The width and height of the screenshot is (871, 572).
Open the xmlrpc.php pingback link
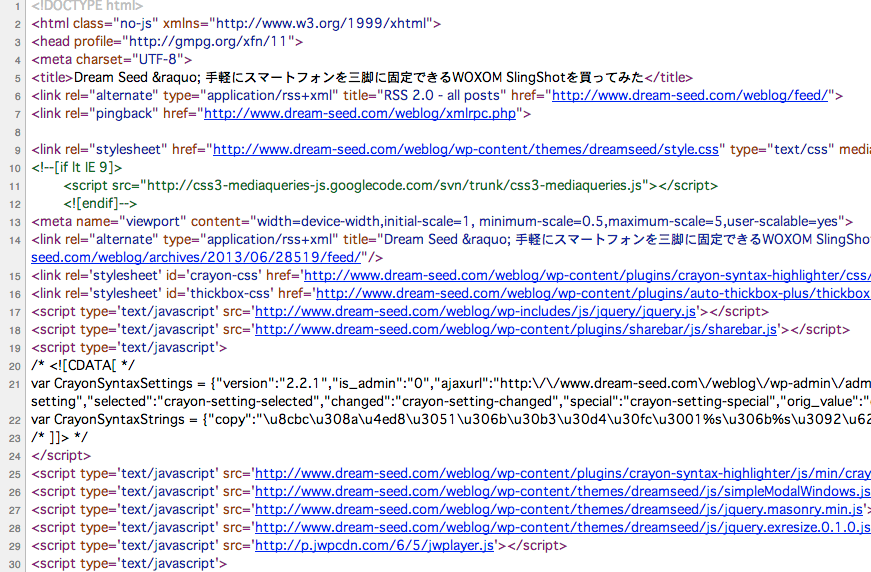pos(360,113)
